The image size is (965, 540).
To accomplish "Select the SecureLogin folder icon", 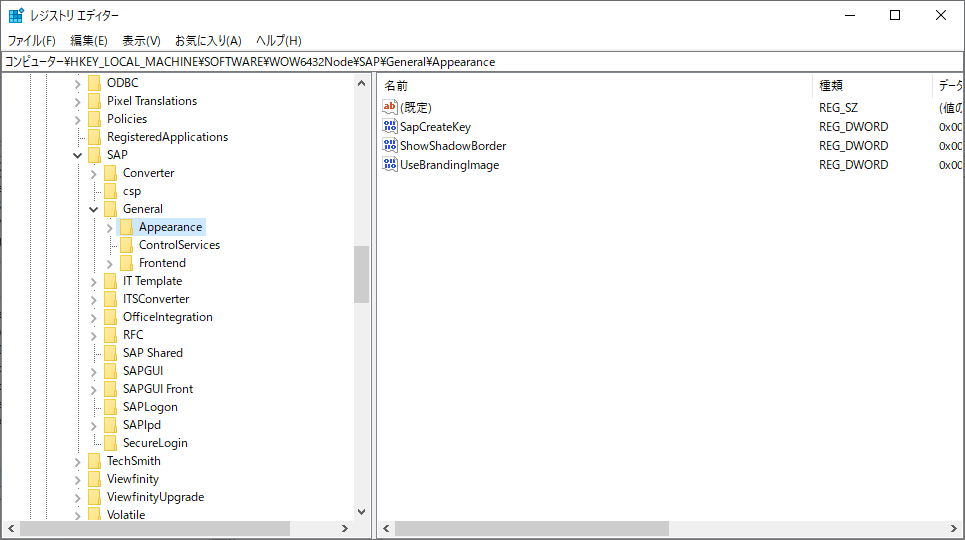I will pos(110,443).
